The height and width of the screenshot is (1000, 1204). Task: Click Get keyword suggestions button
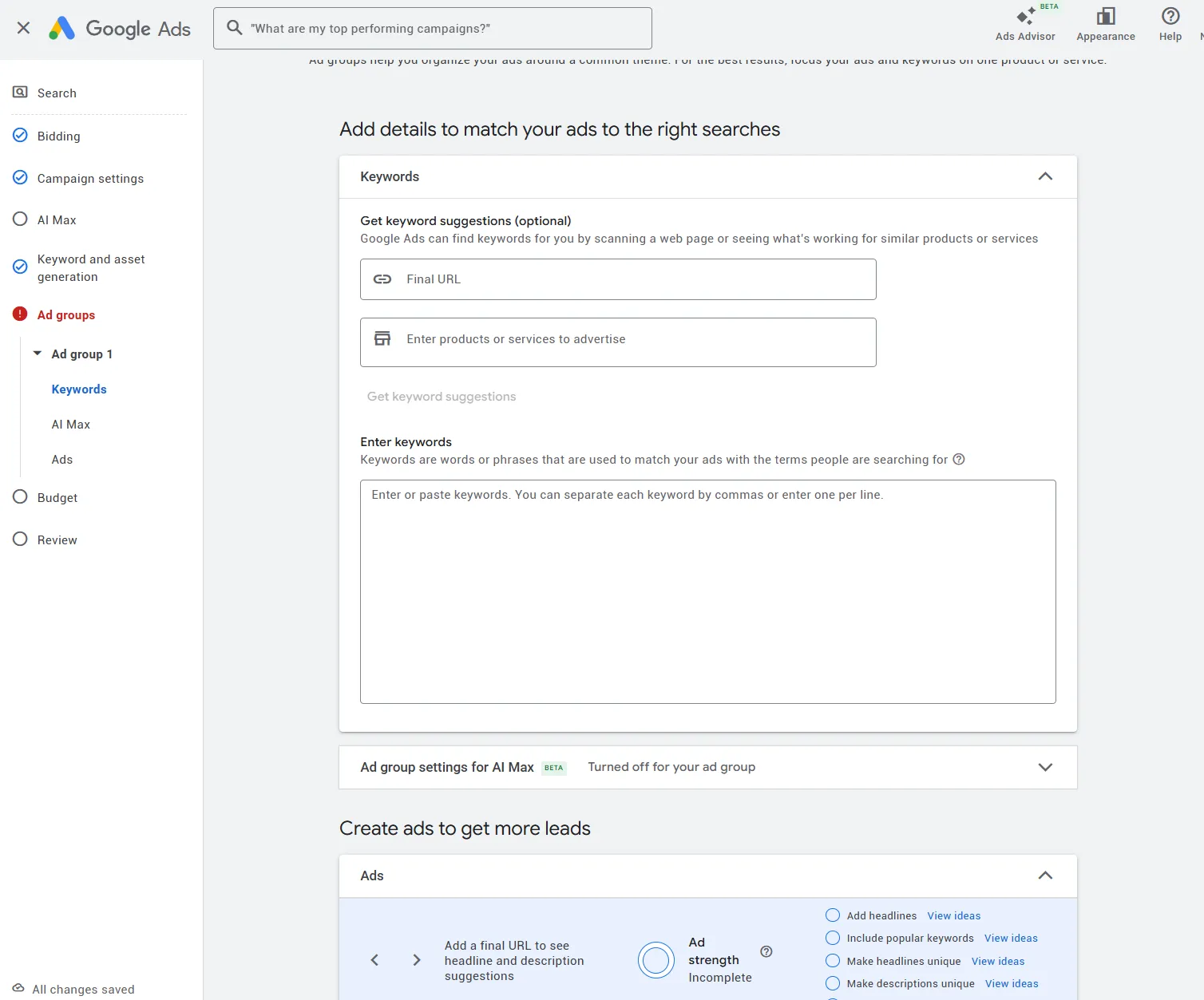[x=442, y=397]
